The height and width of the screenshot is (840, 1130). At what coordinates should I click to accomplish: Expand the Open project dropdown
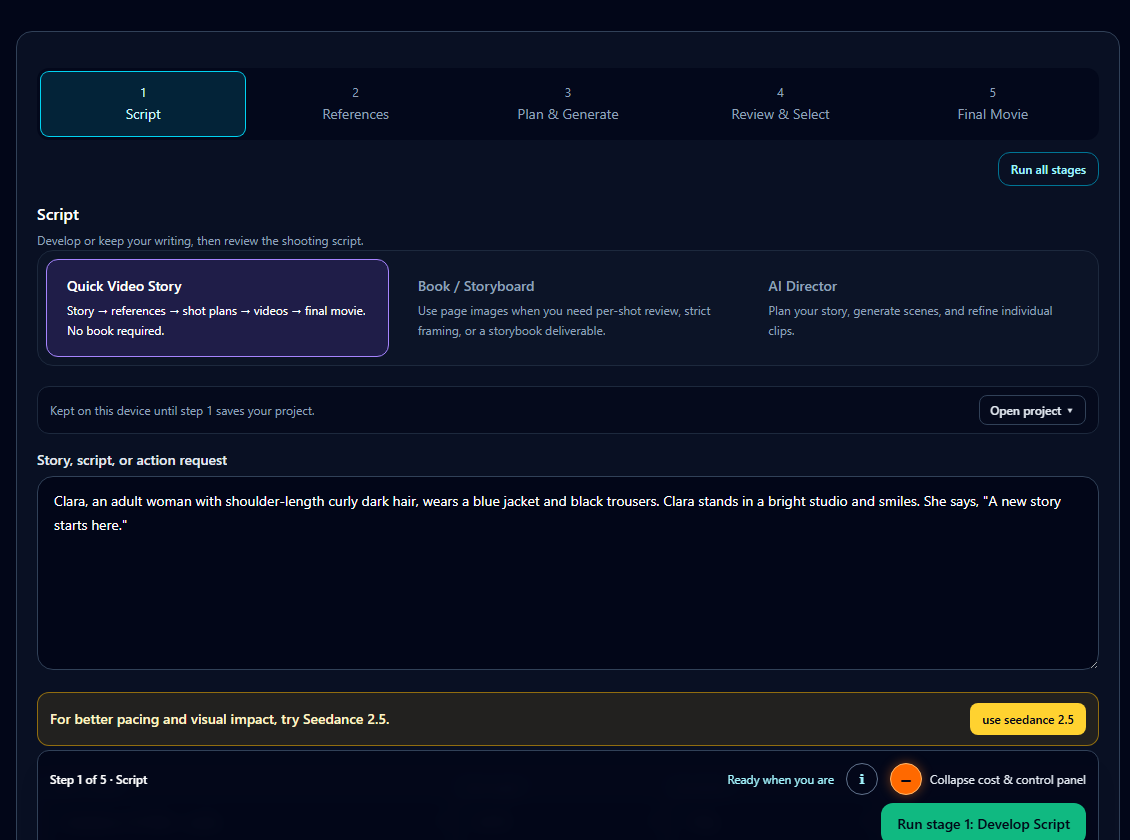coord(1031,411)
